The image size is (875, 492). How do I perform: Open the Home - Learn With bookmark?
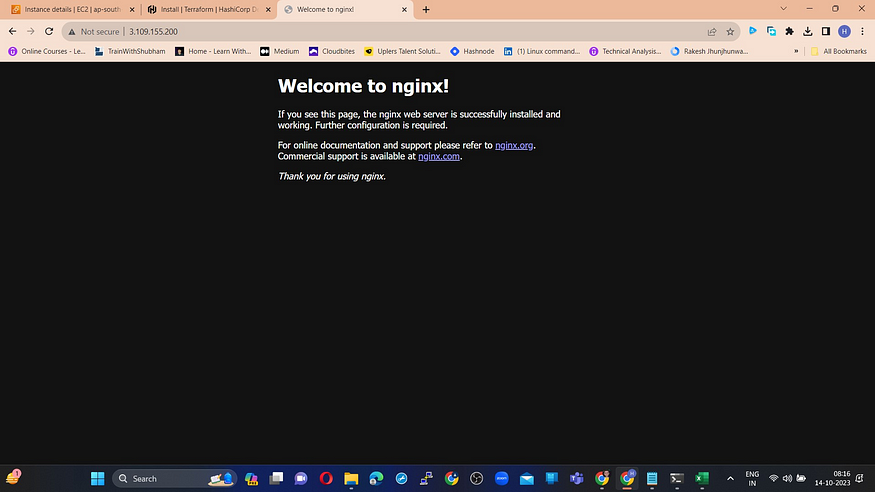point(213,51)
